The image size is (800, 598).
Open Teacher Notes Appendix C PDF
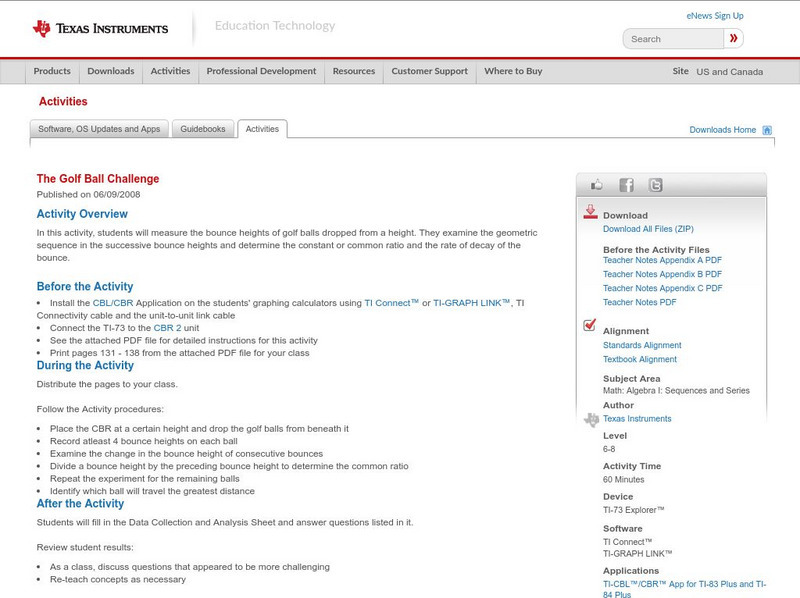coord(663,288)
